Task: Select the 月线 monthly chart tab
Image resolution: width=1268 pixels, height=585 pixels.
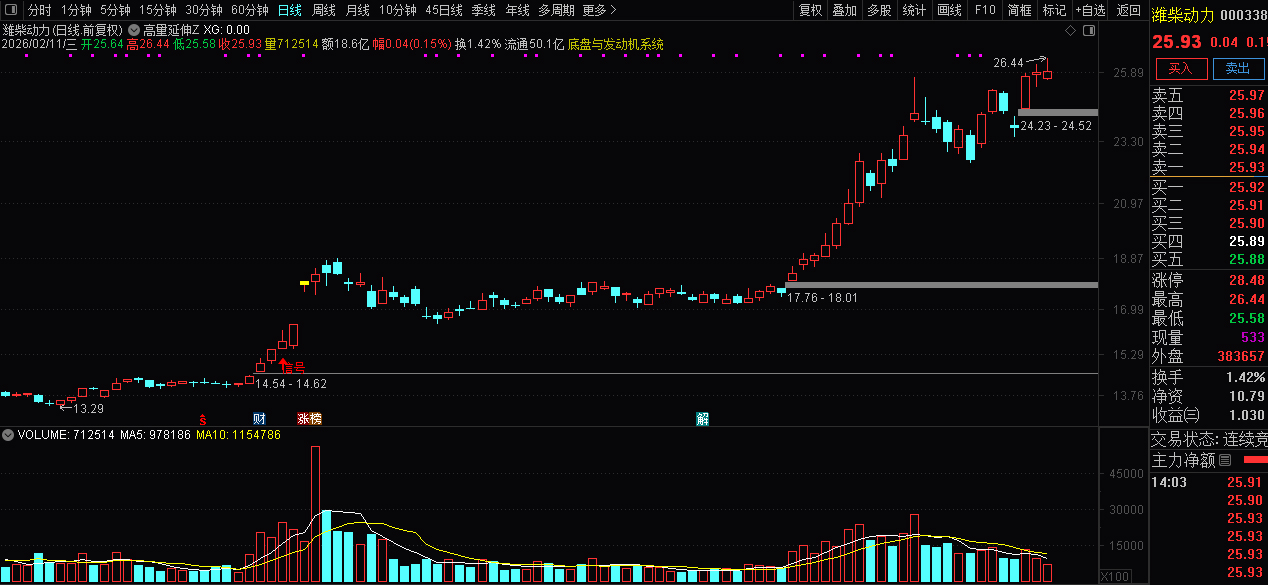Action: coord(357,10)
